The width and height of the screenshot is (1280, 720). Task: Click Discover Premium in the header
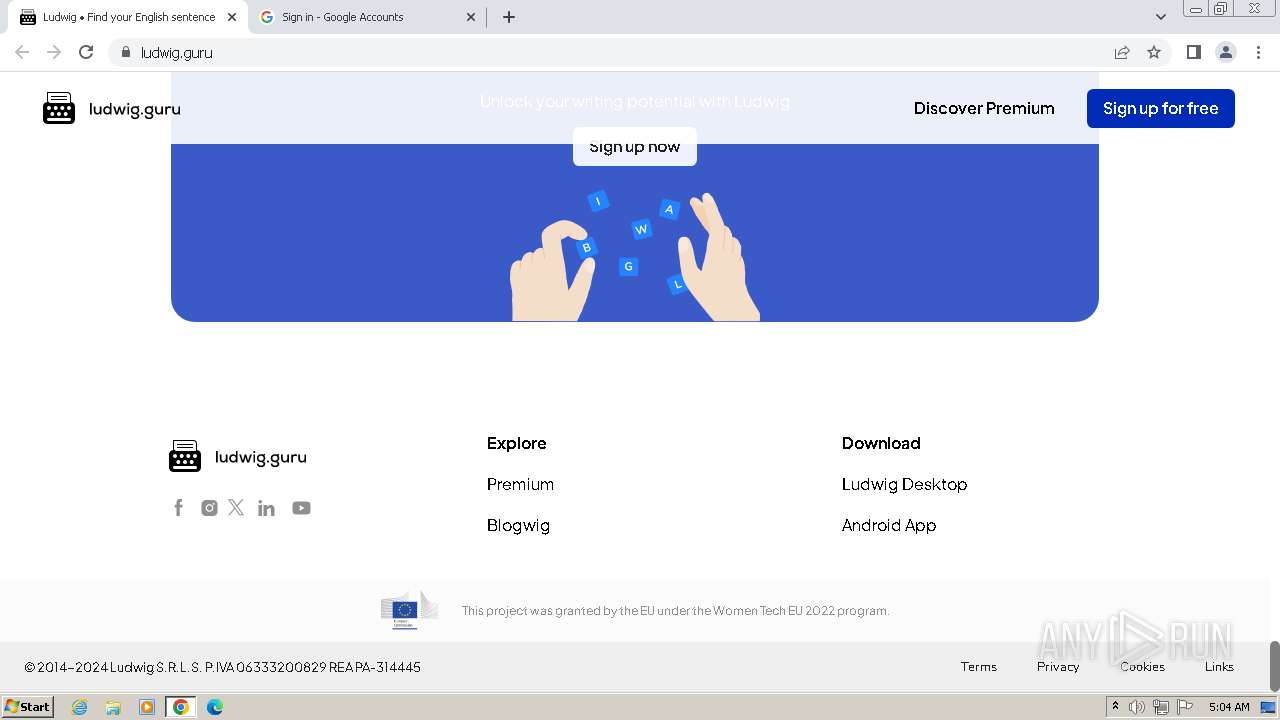pyautogui.click(x=984, y=108)
